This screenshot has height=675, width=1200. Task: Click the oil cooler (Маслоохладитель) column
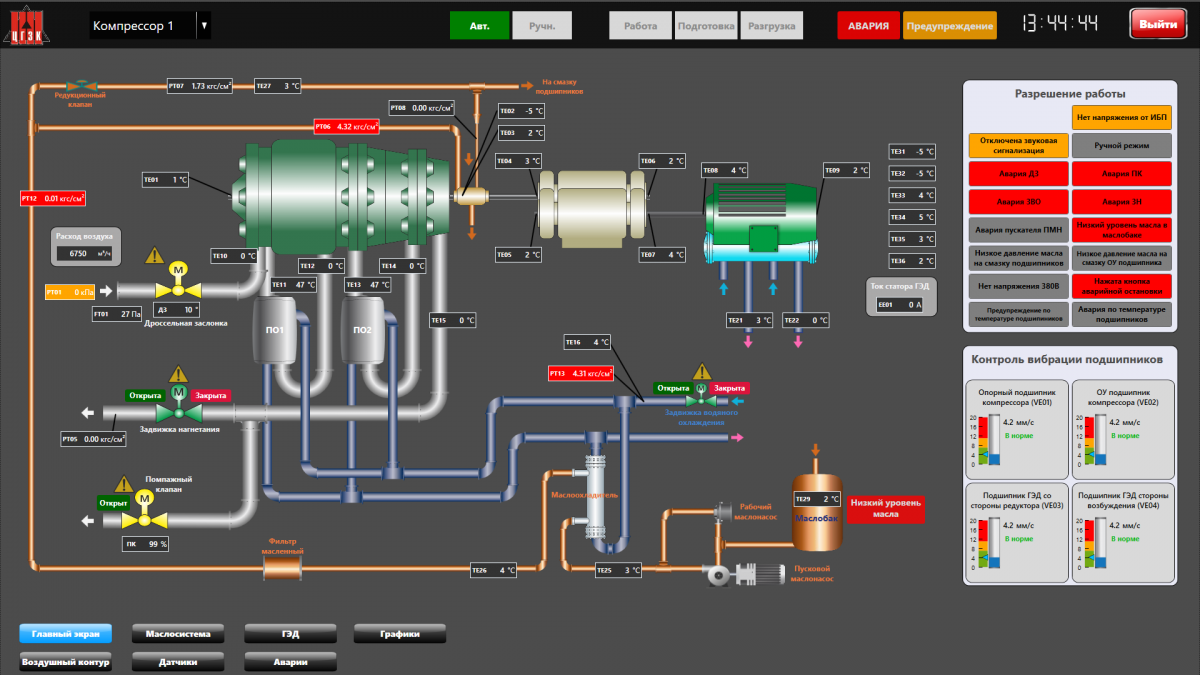[598, 490]
